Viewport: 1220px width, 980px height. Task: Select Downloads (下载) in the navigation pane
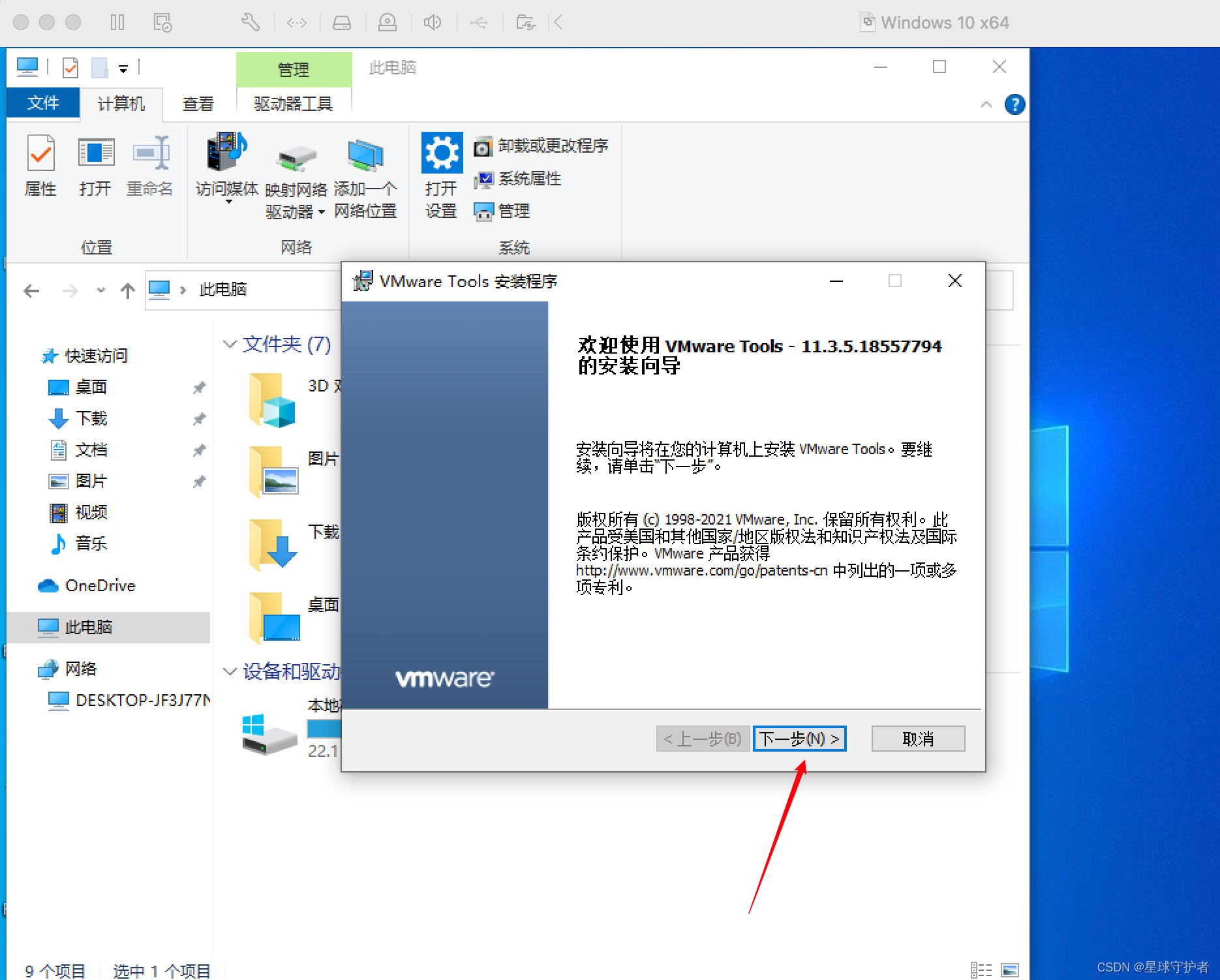click(78, 418)
